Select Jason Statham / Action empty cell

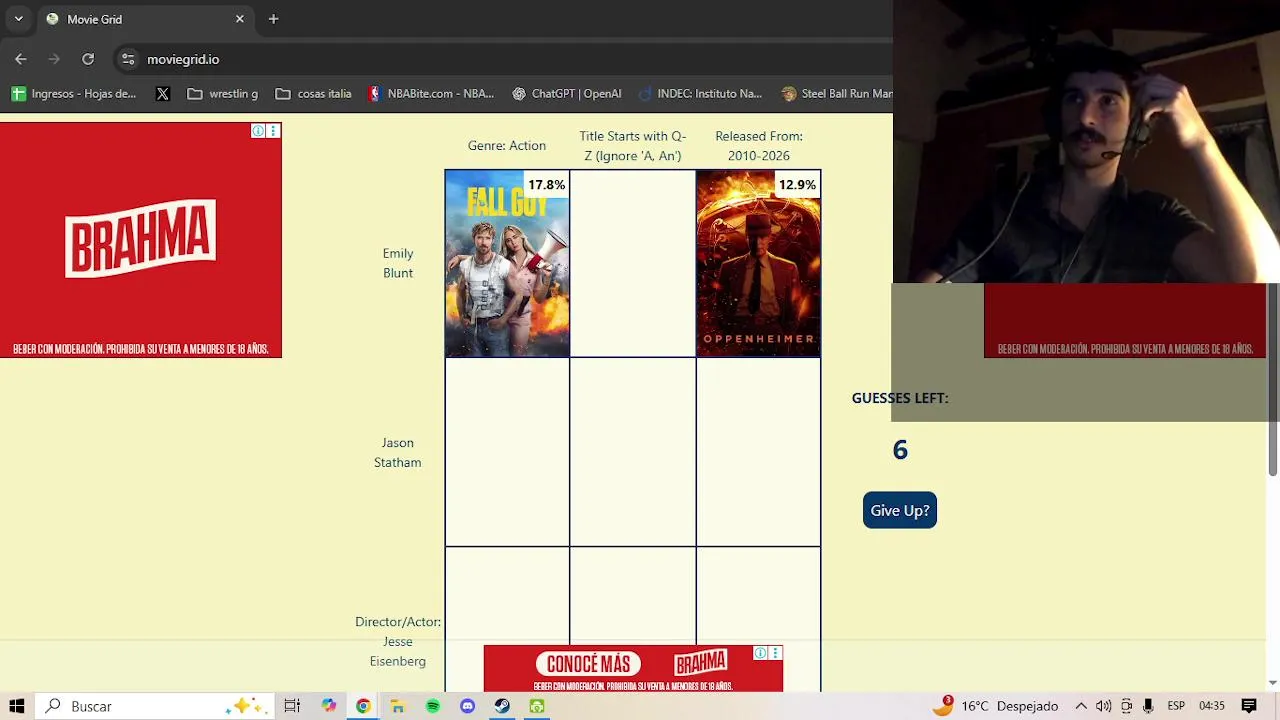(507, 452)
